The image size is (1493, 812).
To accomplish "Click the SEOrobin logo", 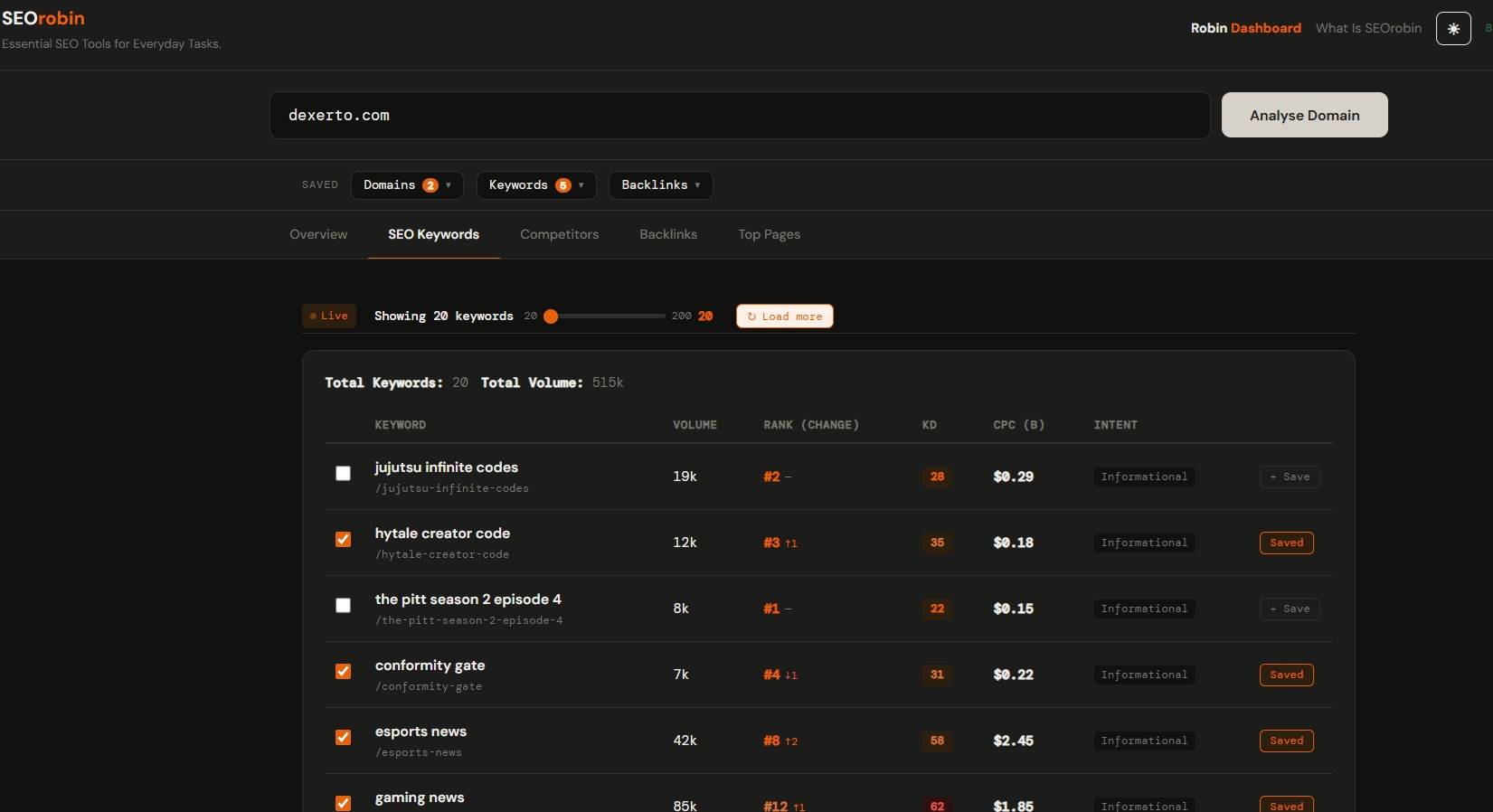I will [43, 18].
